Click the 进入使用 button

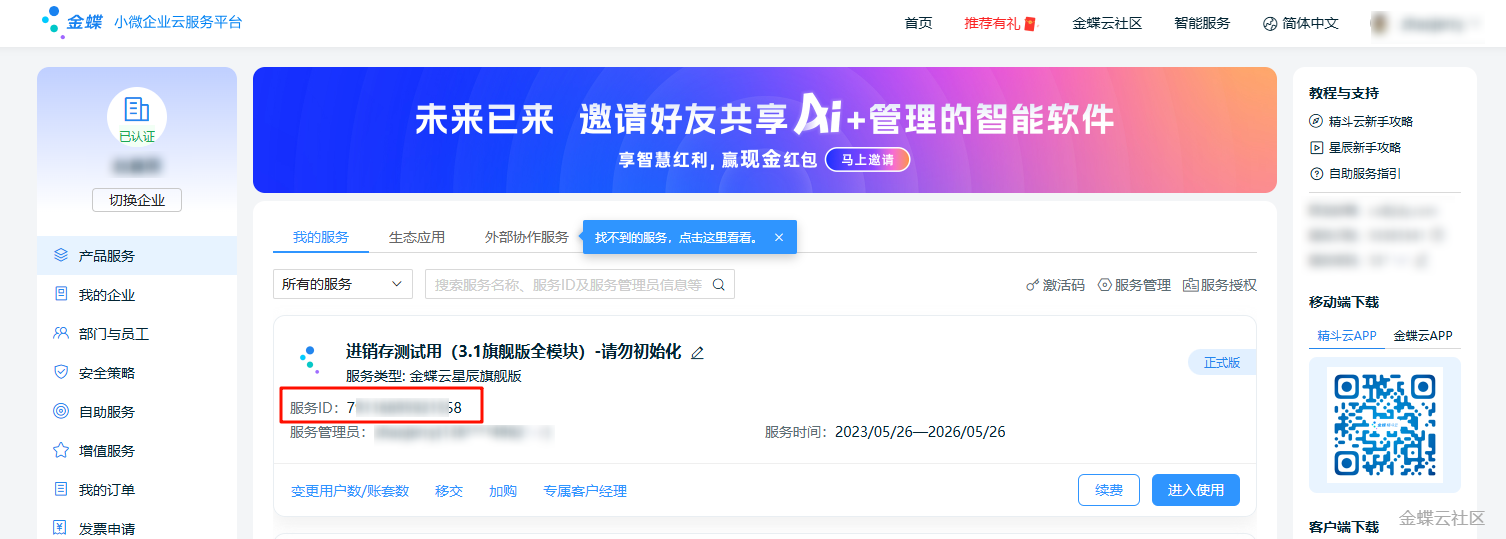click(1196, 490)
